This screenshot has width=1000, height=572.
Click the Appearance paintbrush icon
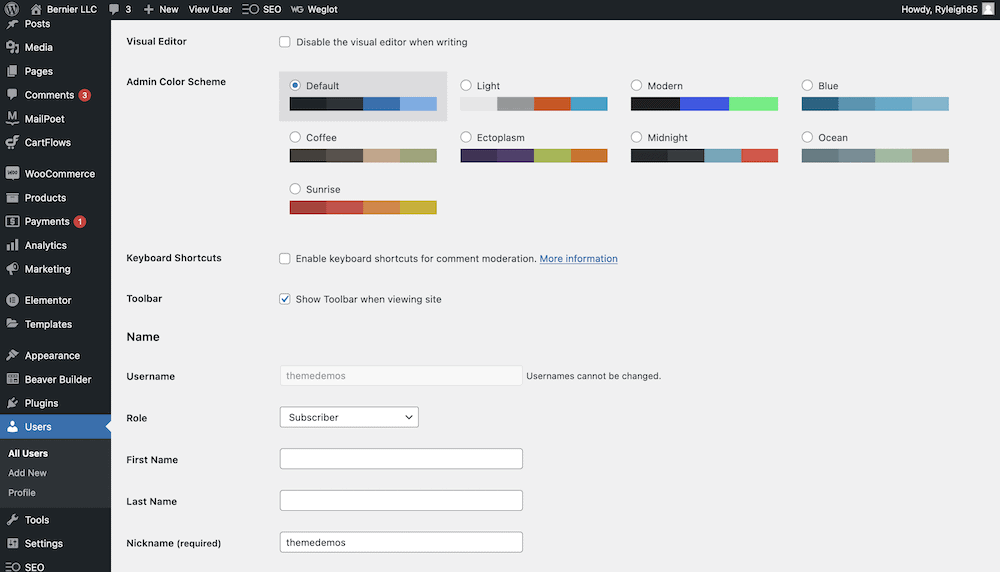tap(12, 355)
